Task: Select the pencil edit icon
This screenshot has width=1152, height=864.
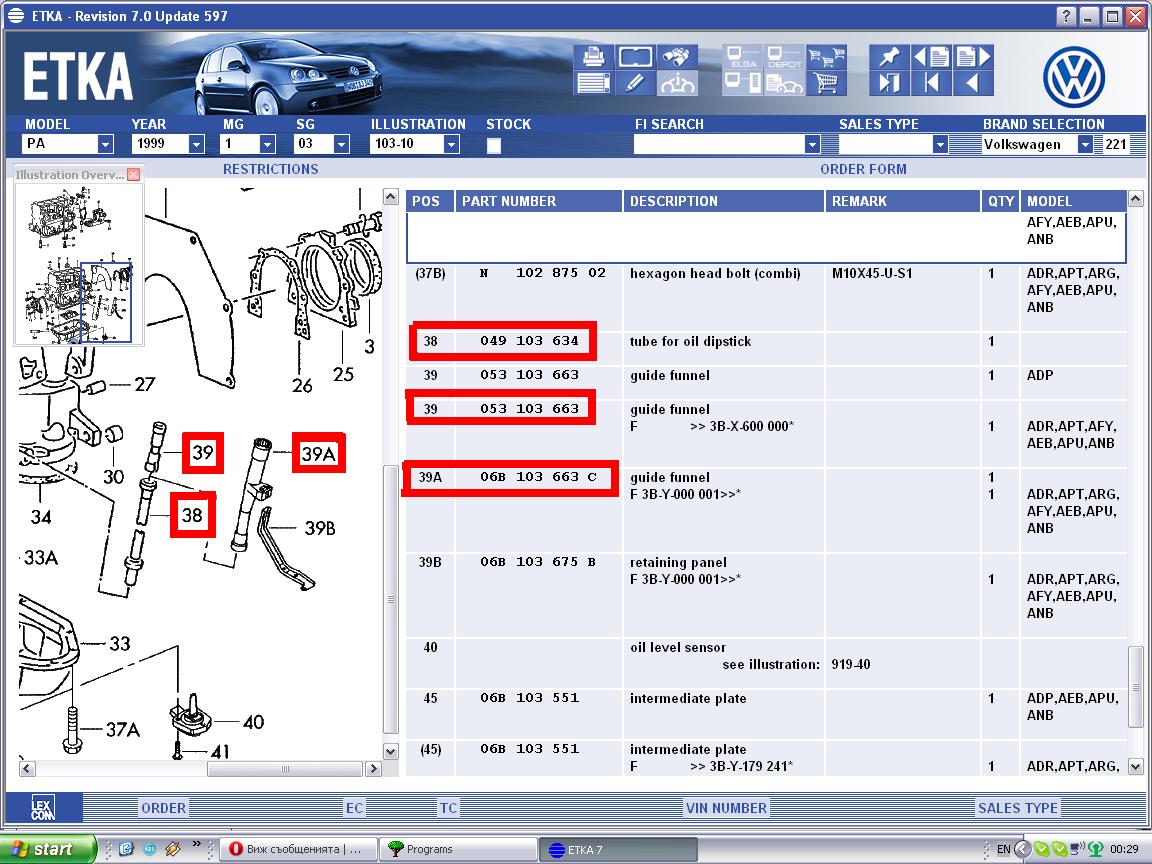Action: pyautogui.click(x=634, y=83)
